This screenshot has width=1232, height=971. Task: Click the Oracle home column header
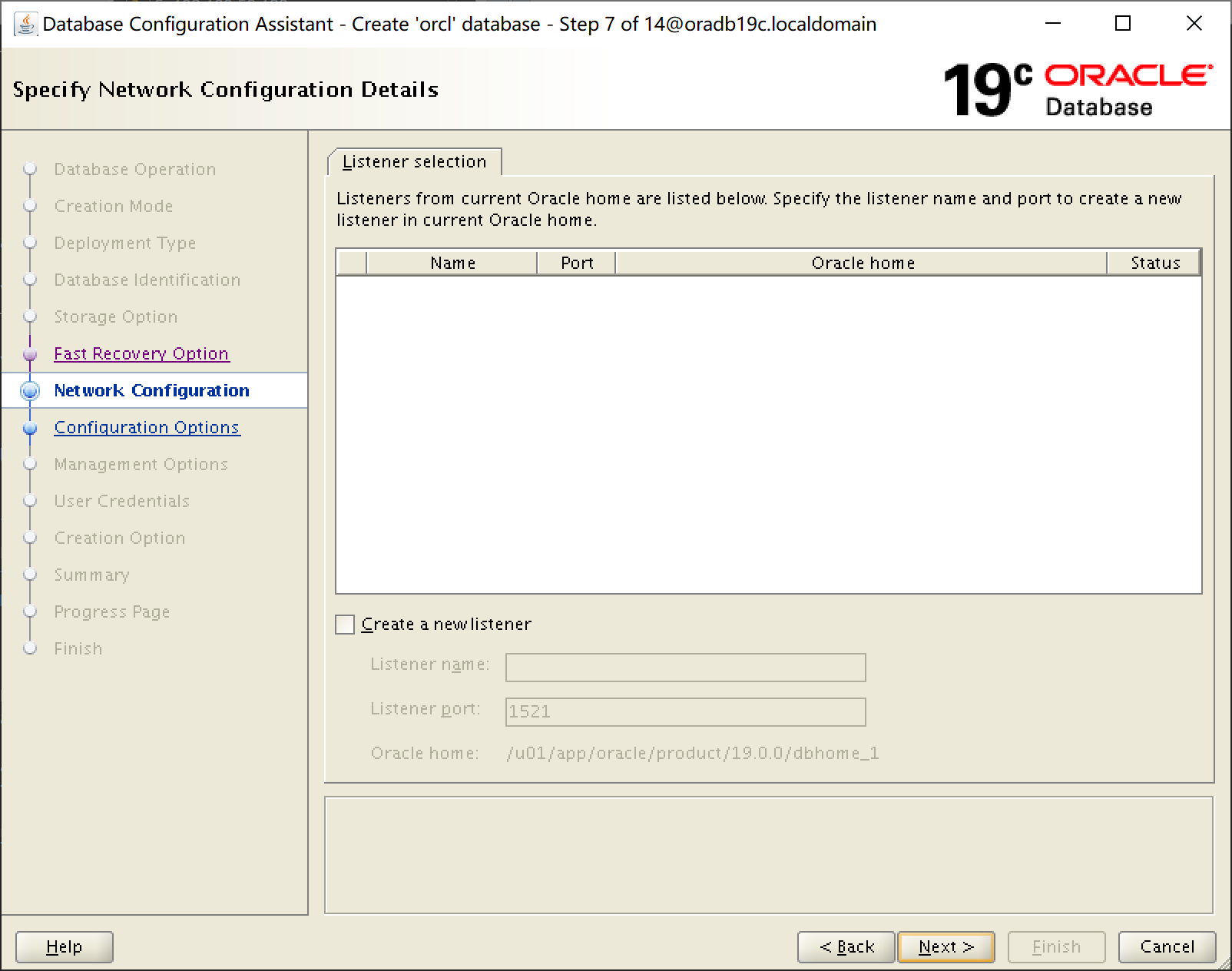click(x=862, y=263)
